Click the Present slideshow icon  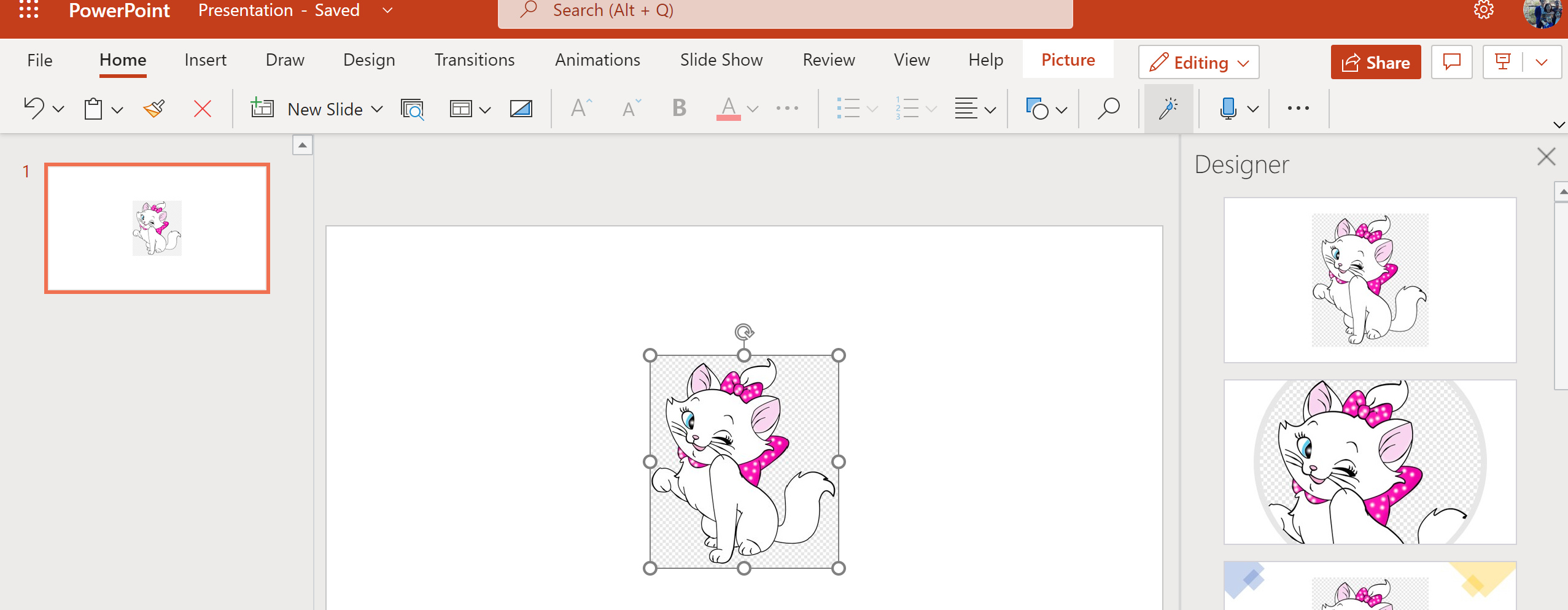click(x=1502, y=62)
